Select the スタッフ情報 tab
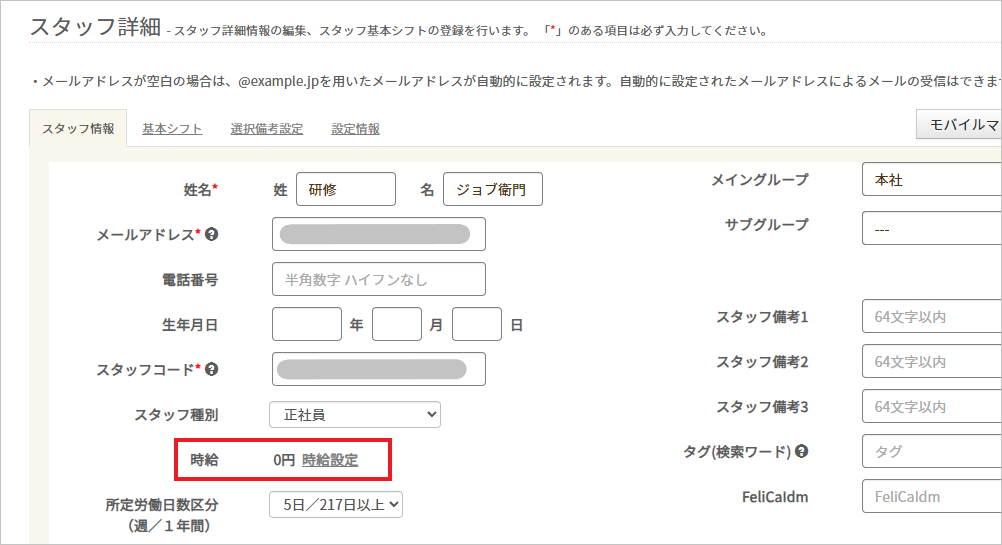The image size is (1002, 545). pyautogui.click(x=78, y=129)
